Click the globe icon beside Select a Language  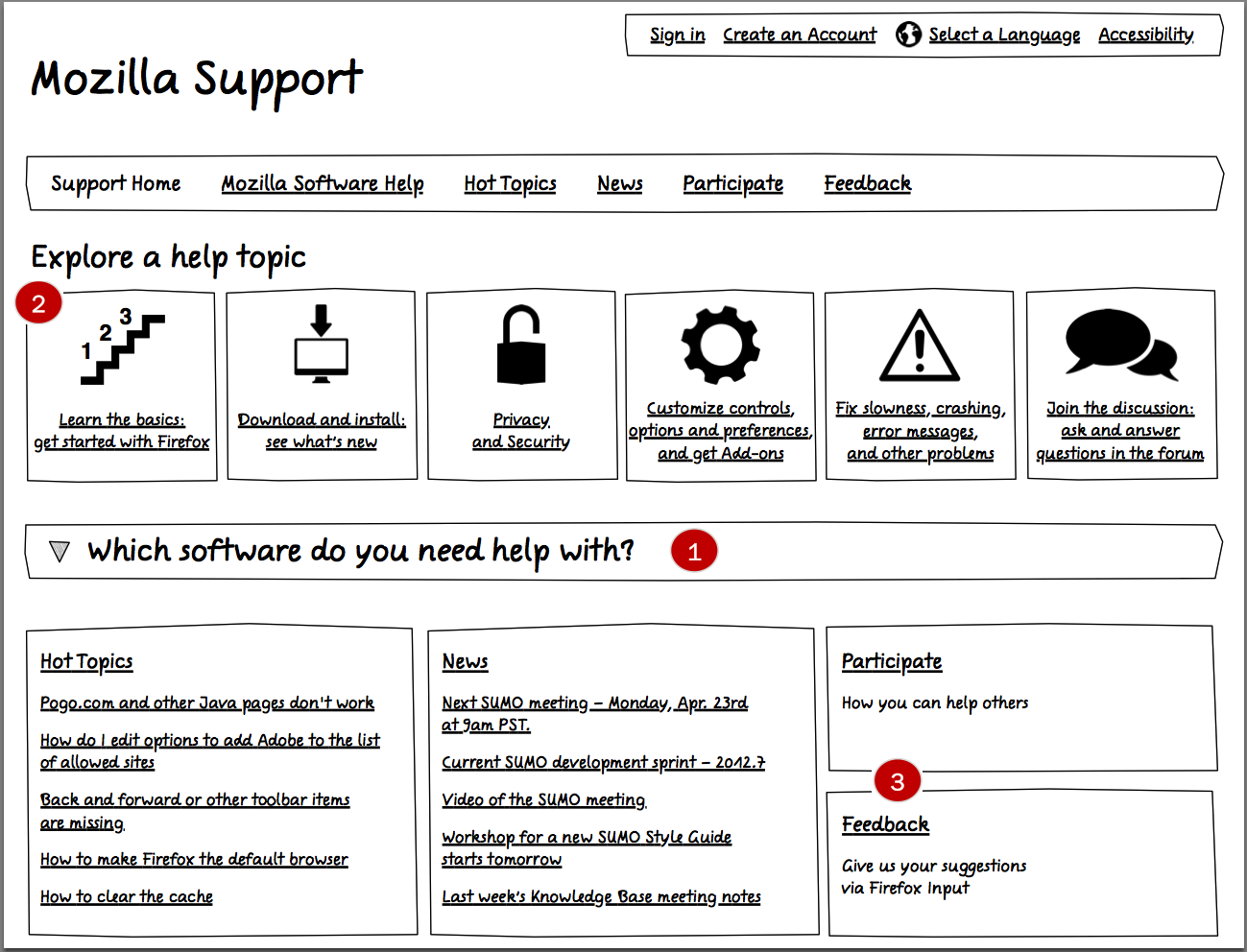pos(908,35)
